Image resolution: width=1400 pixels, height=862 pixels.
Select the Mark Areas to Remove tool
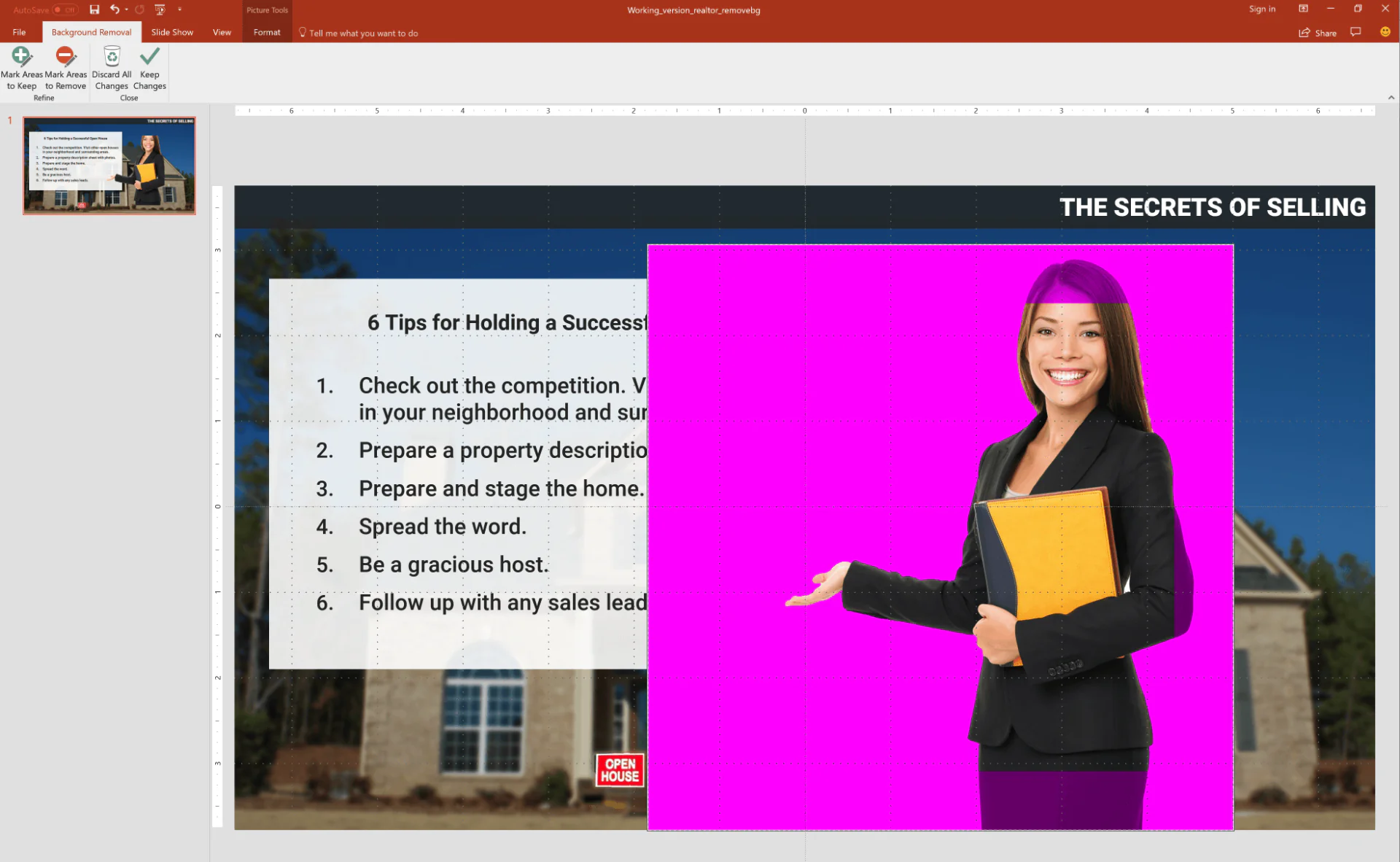66,68
